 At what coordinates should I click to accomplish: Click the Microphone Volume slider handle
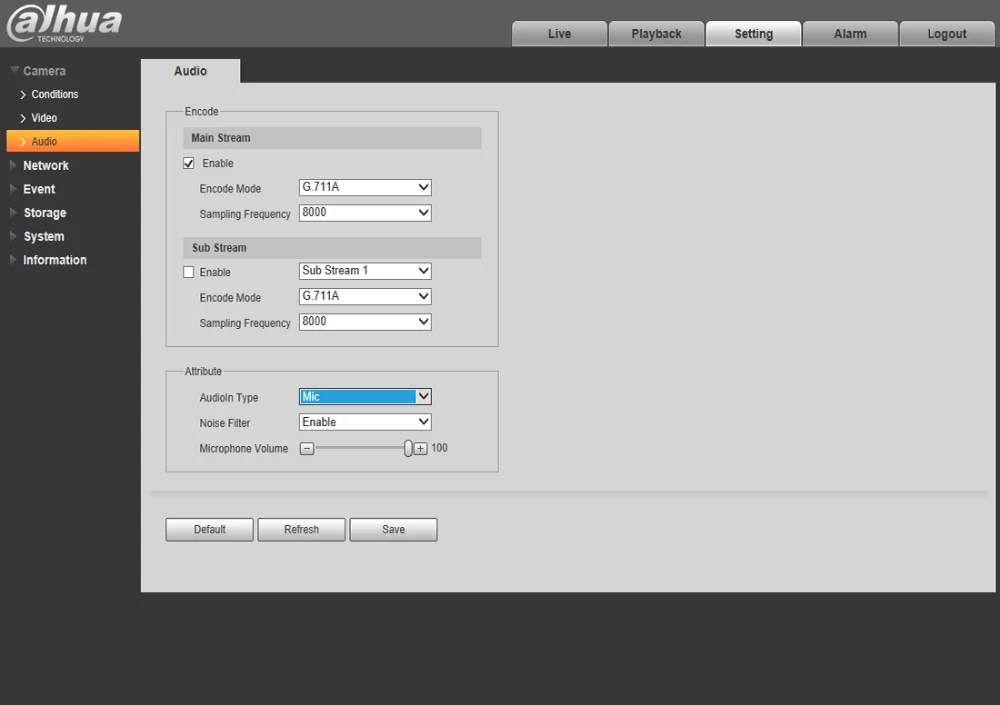tap(408, 449)
